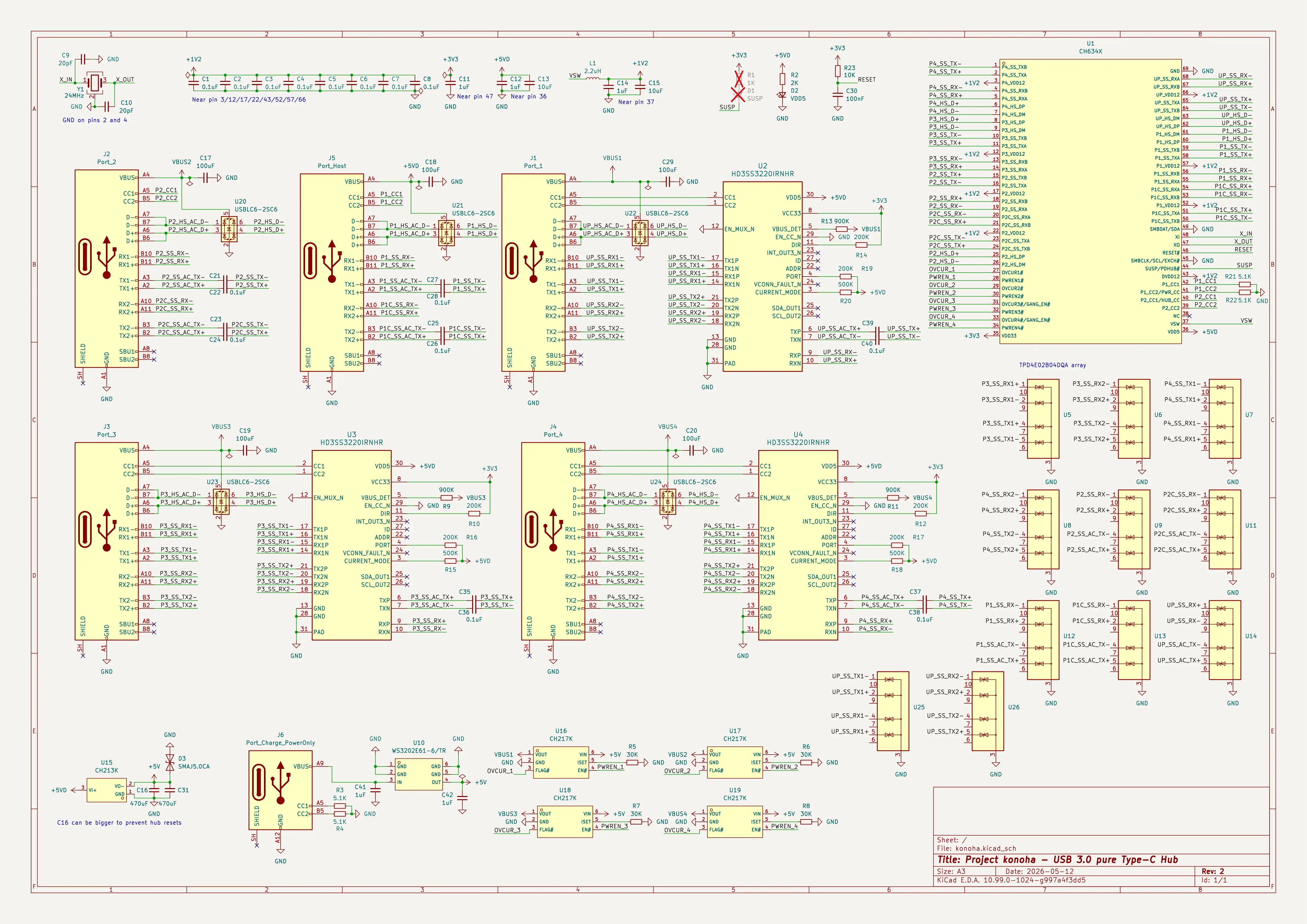
Task: Select the U11 TVS array symbol
Action: [x=1225, y=529]
